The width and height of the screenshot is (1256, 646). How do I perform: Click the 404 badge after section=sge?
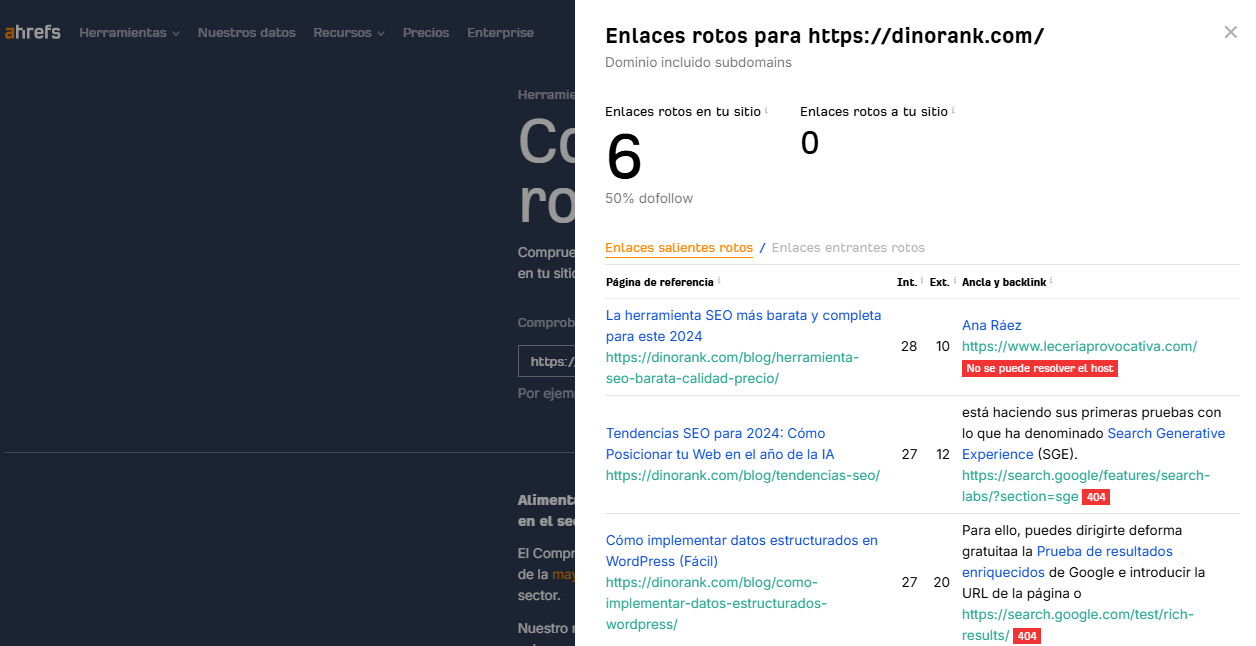click(x=1096, y=498)
